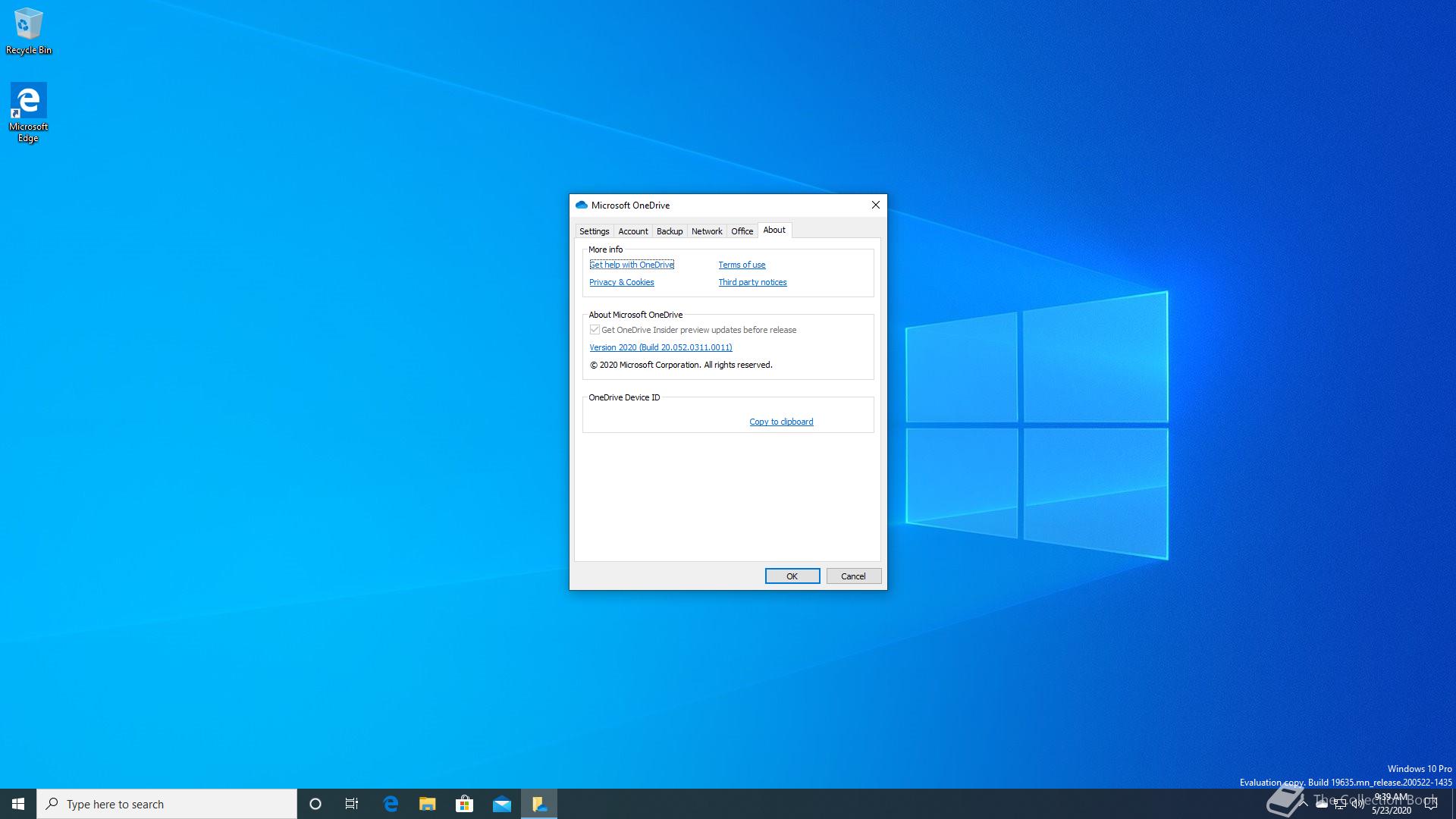Click the About Microsoft OneDrive group label

[635, 315]
